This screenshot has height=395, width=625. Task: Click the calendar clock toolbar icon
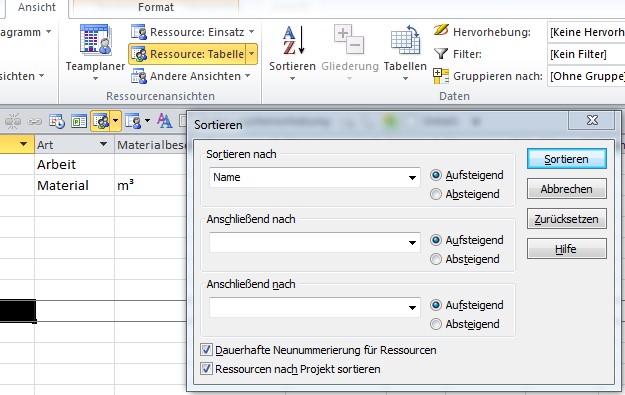[57, 121]
